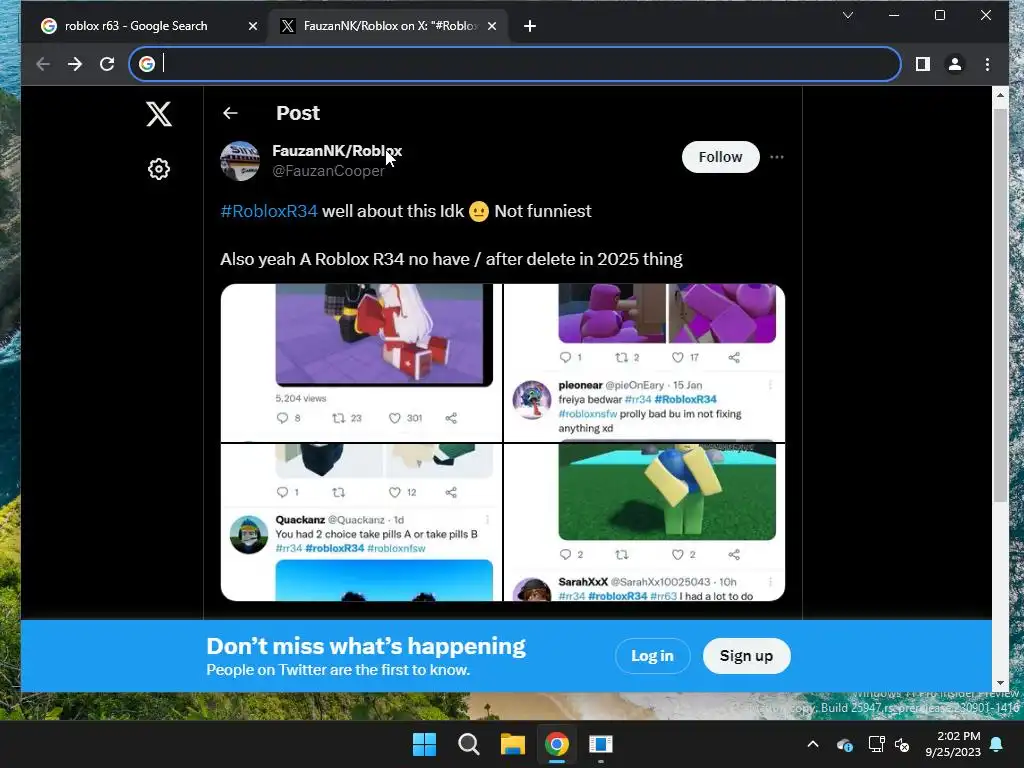This screenshot has width=1024, height=768.
Task: Select the FauzanNK/Roblox on X tab
Action: 389,26
